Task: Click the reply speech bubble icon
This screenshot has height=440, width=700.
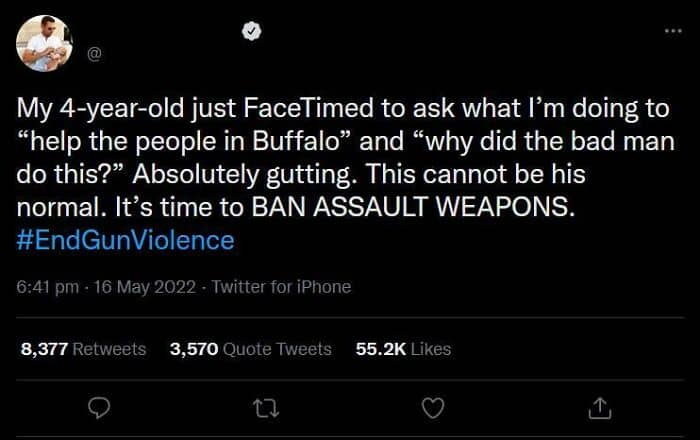Action: 98,407
